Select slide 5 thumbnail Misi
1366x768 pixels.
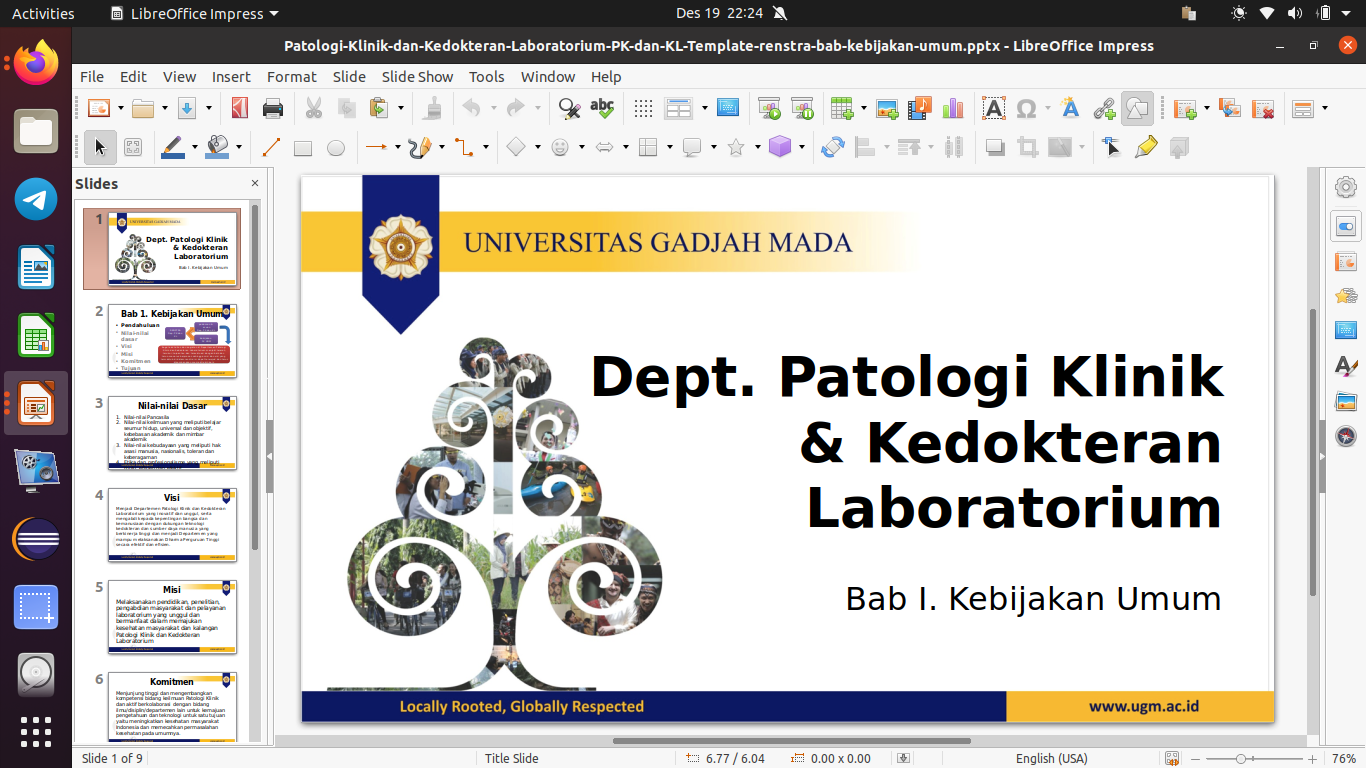coord(172,616)
